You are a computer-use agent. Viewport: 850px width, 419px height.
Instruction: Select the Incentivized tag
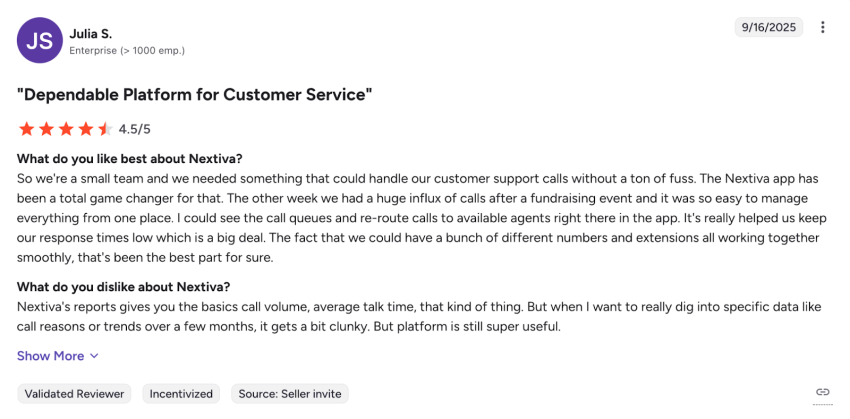181,394
